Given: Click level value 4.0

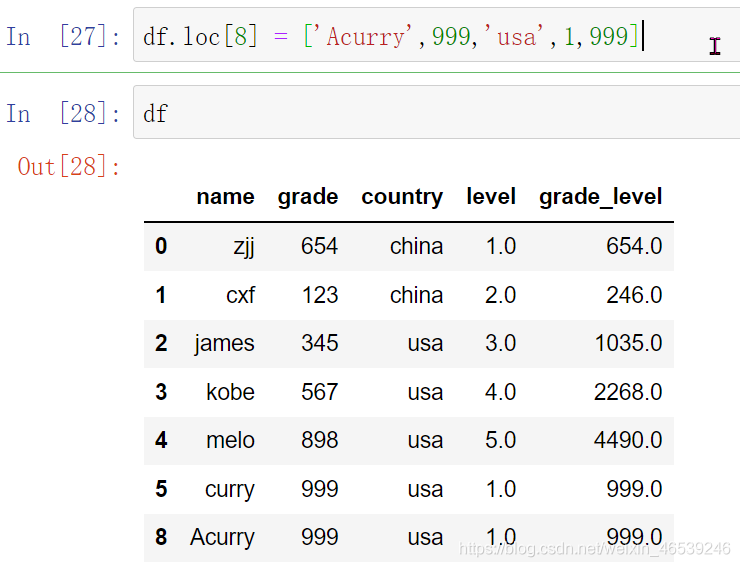Looking at the screenshot, I should tap(501, 392).
